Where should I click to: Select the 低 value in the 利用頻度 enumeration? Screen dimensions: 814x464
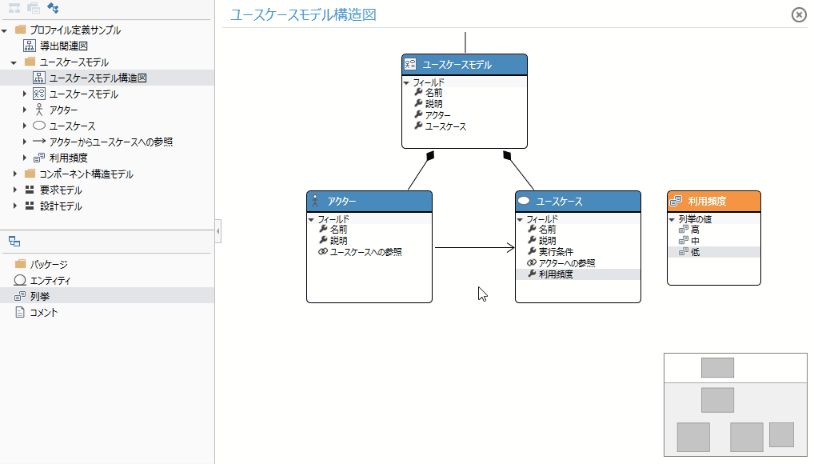pyautogui.click(x=694, y=252)
